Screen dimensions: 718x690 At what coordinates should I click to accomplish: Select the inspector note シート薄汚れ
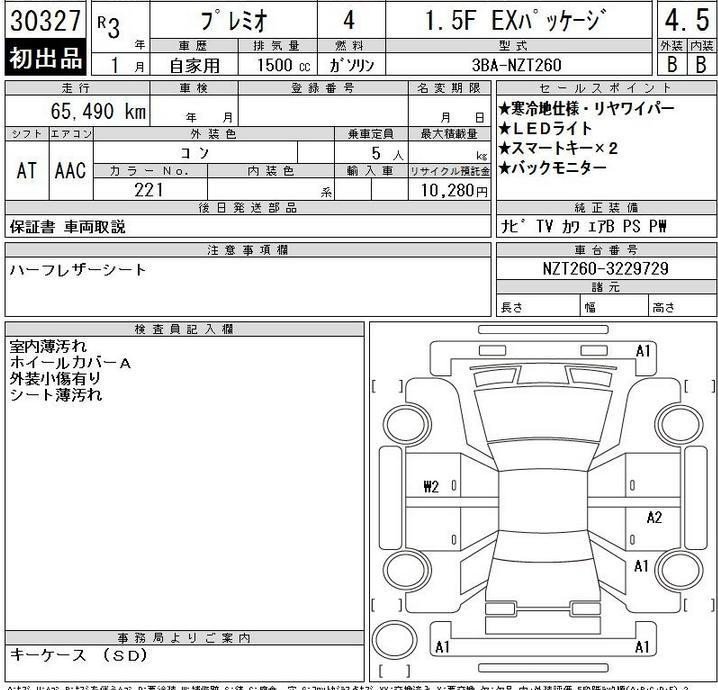(x=55, y=395)
